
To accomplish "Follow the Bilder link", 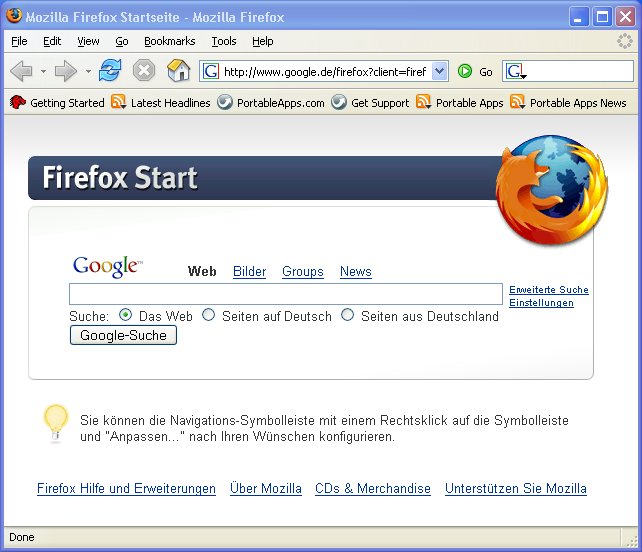I will pos(249,271).
